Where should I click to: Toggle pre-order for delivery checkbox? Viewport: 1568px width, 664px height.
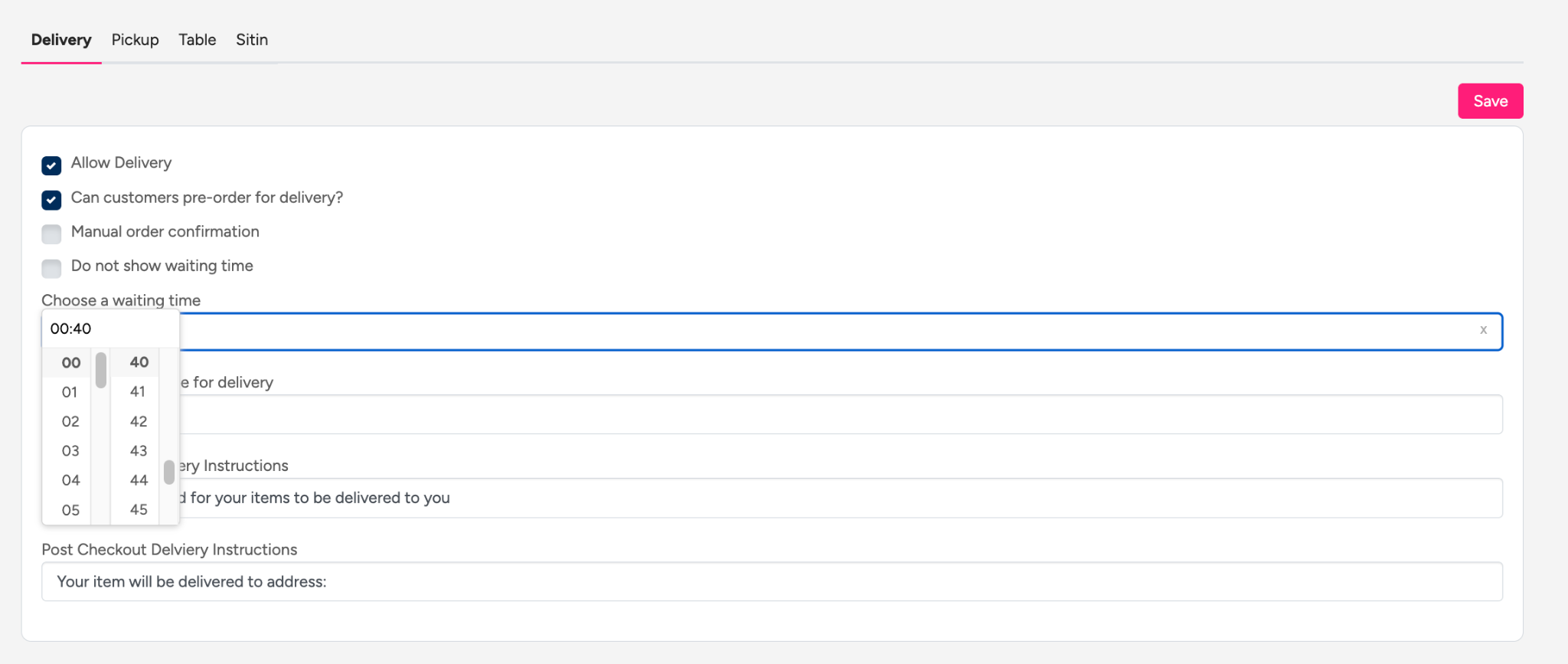pyautogui.click(x=51, y=200)
